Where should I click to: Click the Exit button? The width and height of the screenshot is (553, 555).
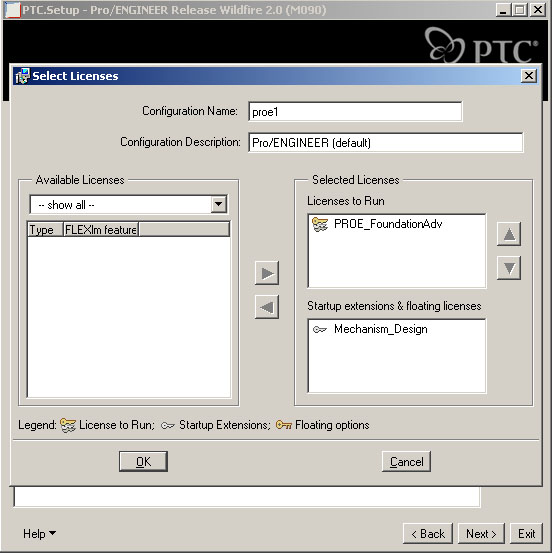[526, 533]
